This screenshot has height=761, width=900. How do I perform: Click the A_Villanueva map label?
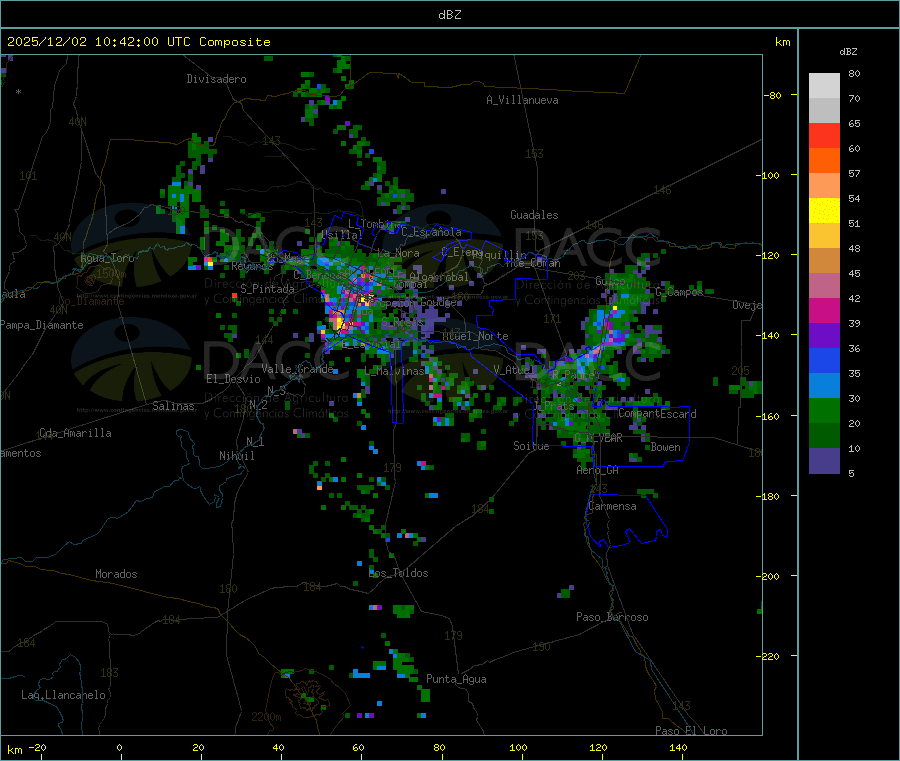(522, 100)
